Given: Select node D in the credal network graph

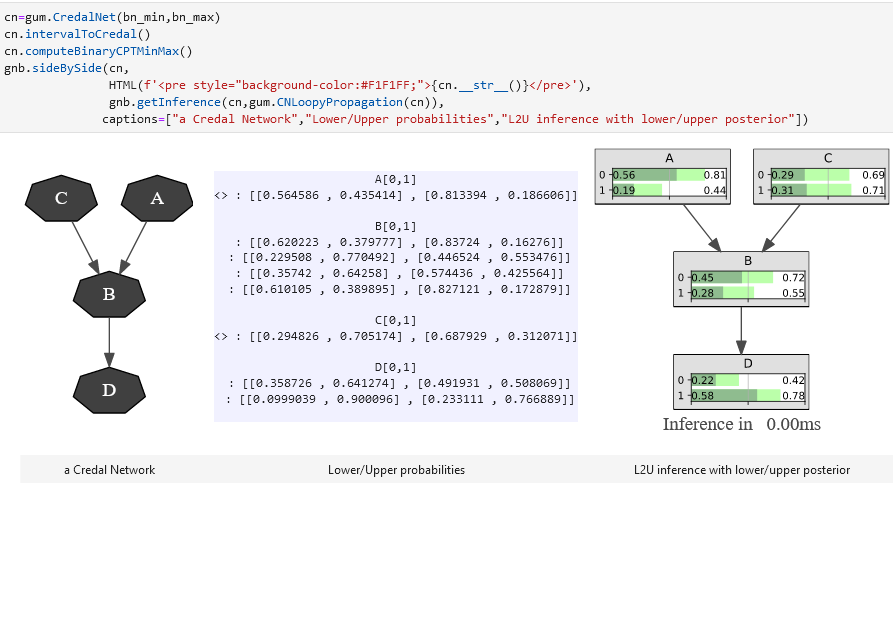Looking at the screenshot, I should [x=109, y=391].
